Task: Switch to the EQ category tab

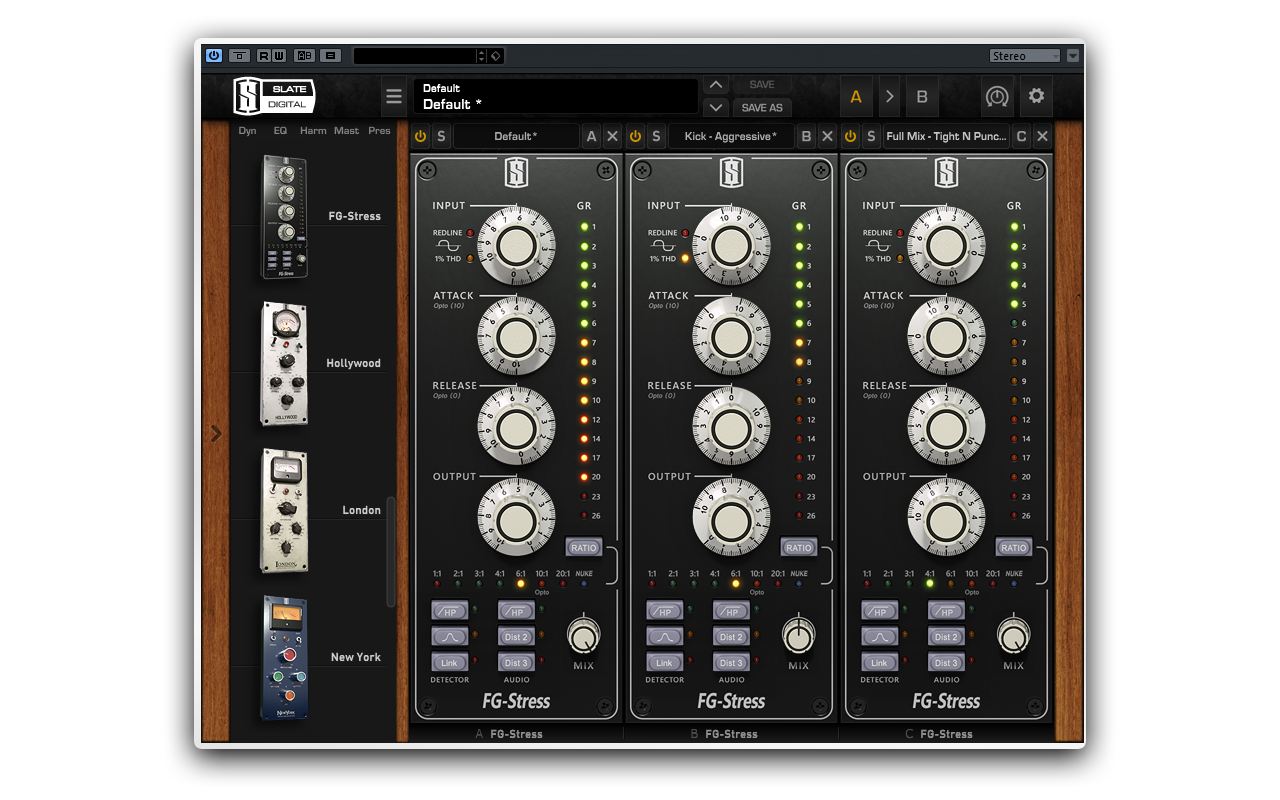Action: pyautogui.click(x=280, y=130)
